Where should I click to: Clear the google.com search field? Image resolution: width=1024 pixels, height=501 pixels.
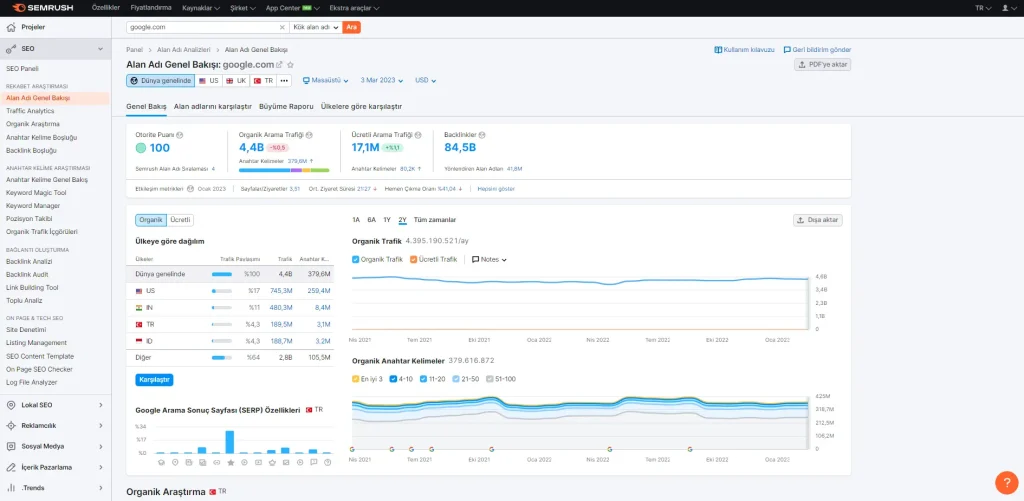[282, 27]
